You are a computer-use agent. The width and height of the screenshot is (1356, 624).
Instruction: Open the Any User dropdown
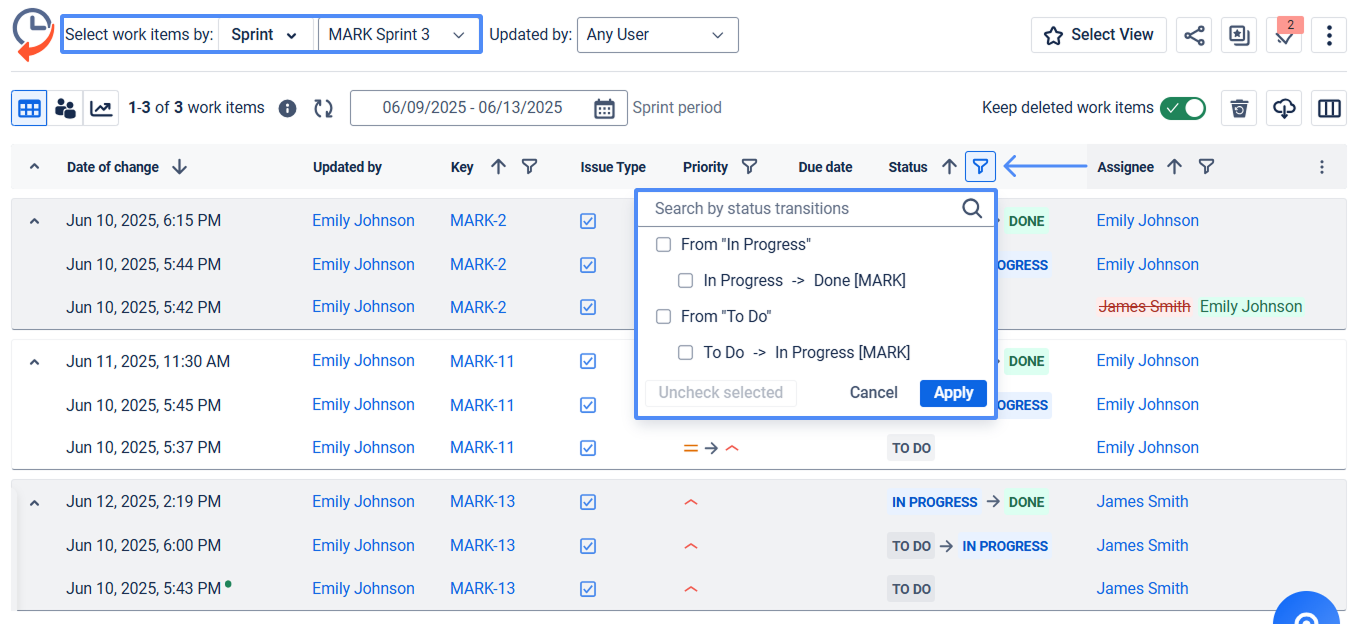657,34
